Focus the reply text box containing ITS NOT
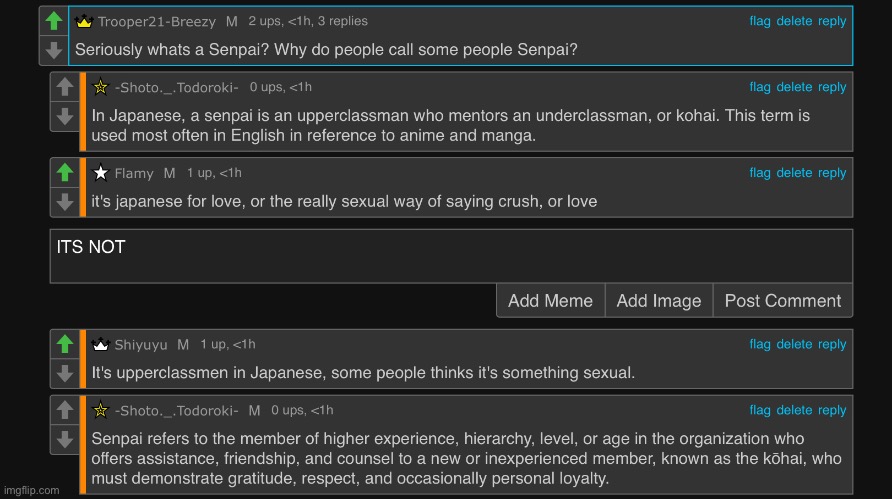Viewport: 892px width, 499px height. (x=450, y=256)
